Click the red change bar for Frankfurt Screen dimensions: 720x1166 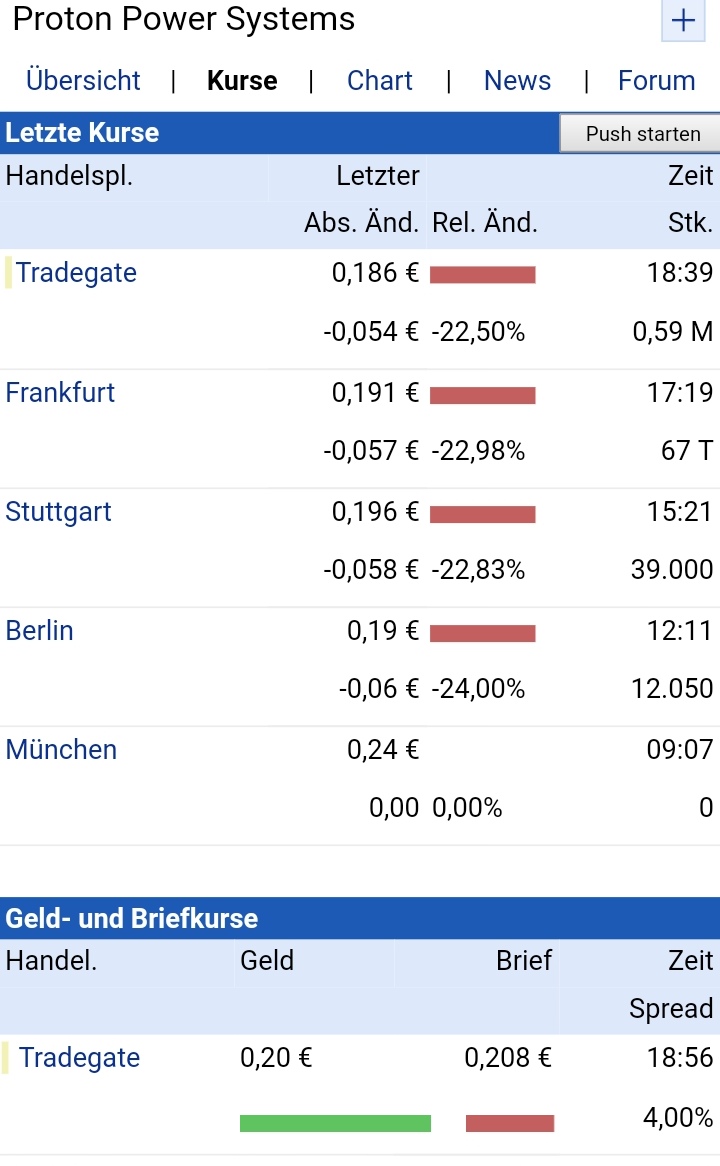coord(483,395)
